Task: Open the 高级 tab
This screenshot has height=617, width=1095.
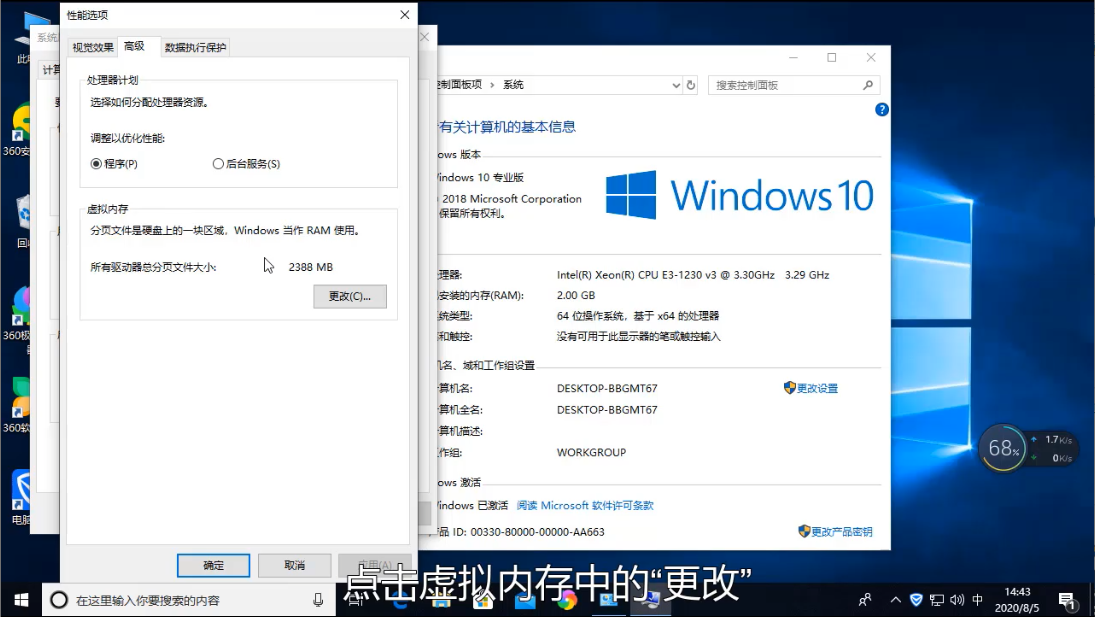Action: coord(135,46)
